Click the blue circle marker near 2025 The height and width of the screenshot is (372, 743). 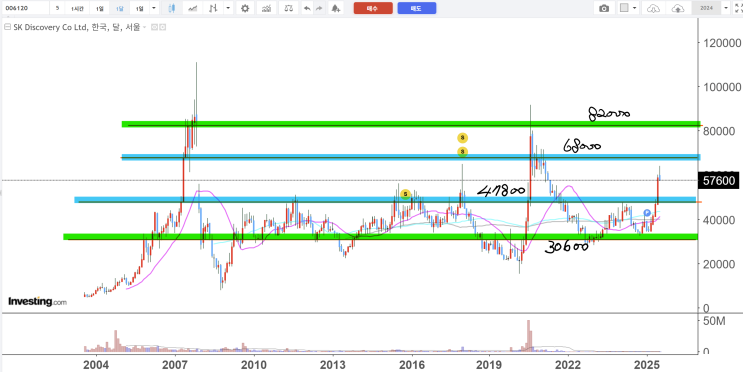pyautogui.click(x=647, y=213)
